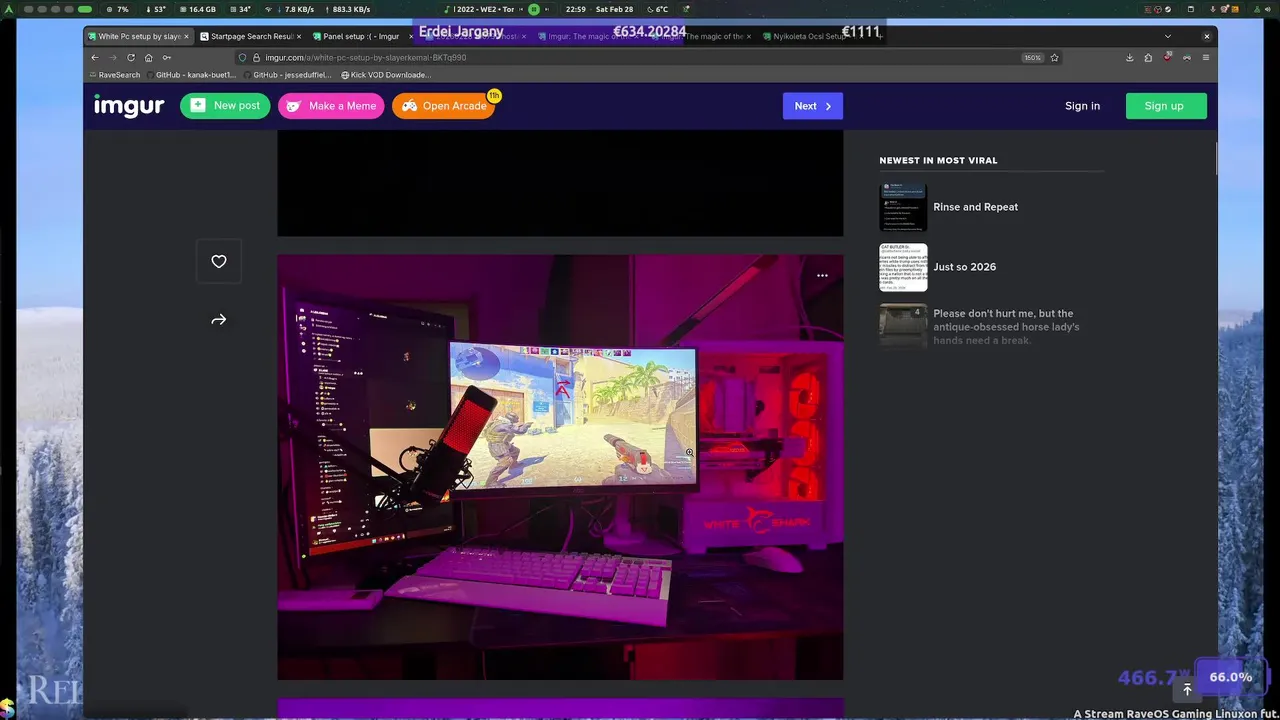Click the 16.4 GB memory indicator
Image resolution: width=1280 pixels, height=720 pixels.
197,9
